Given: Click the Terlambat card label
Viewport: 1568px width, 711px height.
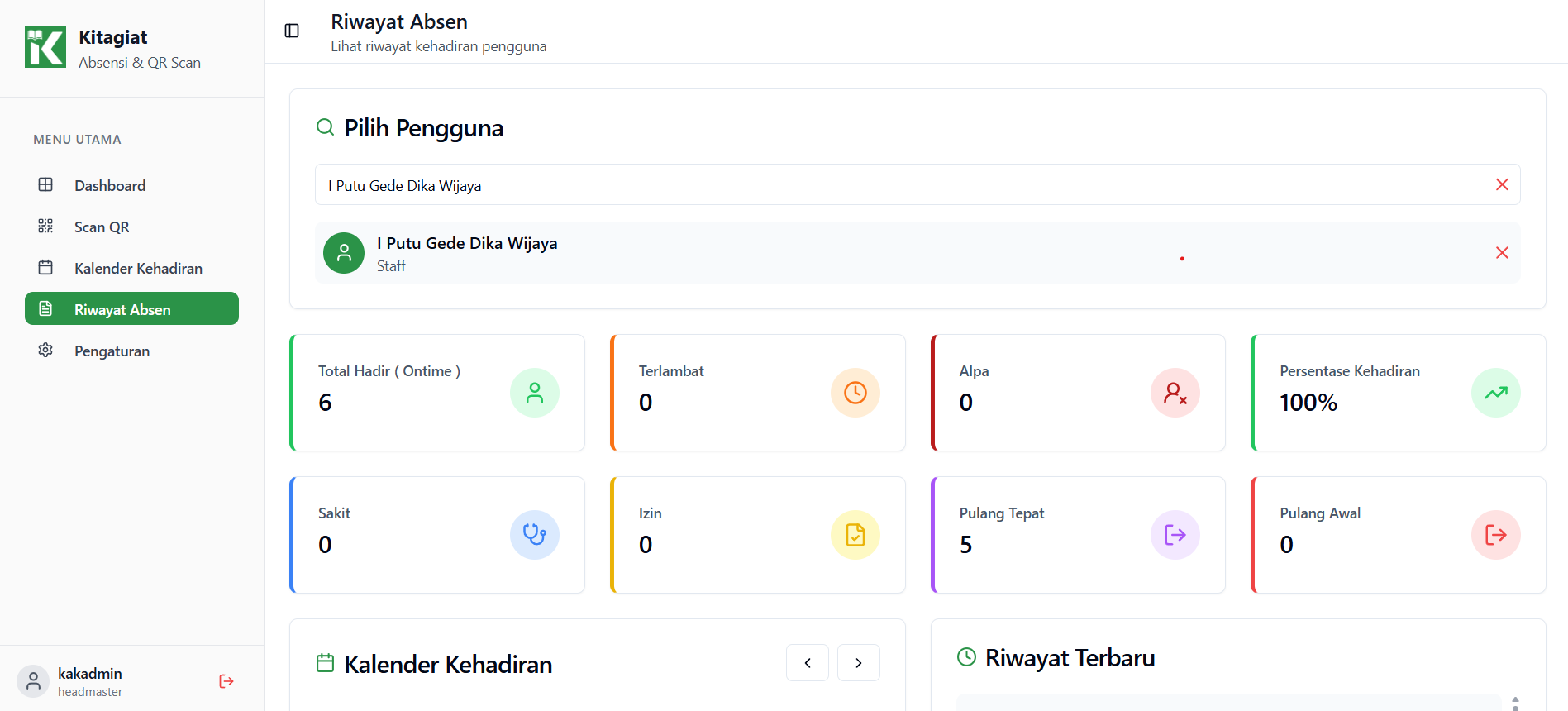Looking at the screenshot, I should click(x=671, y=371).
